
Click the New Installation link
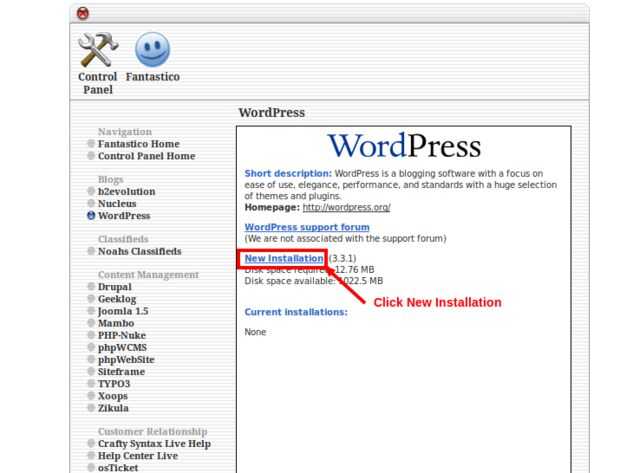tap(284, 259)
